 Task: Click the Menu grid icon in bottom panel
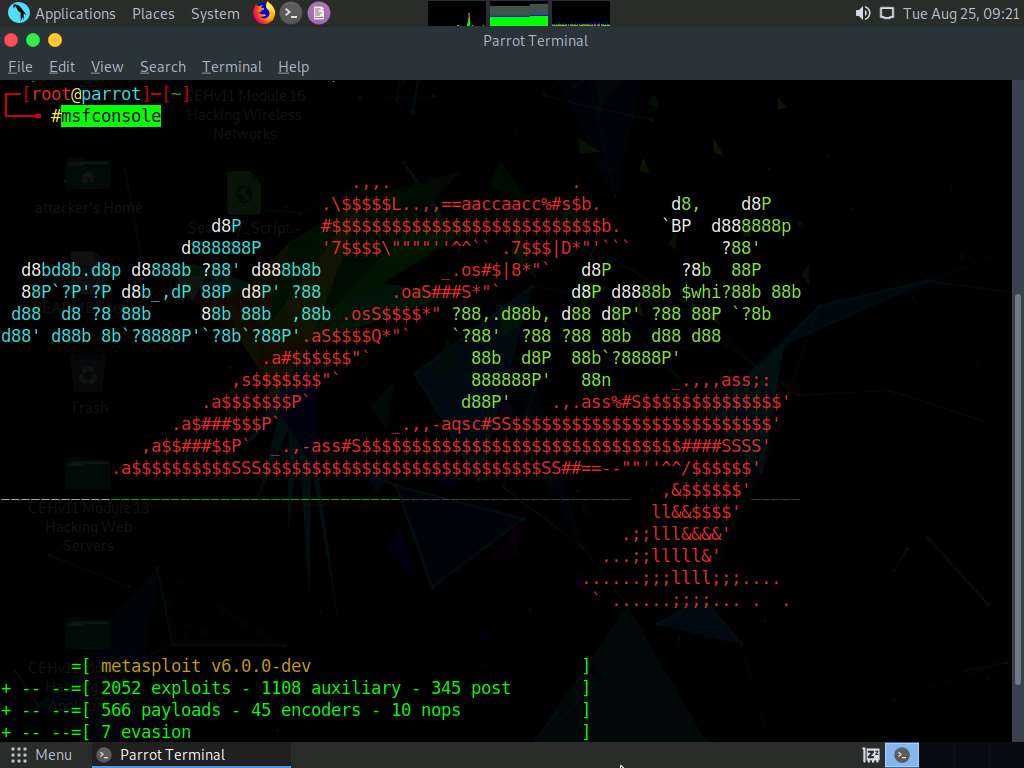click(x=19, y=755)
